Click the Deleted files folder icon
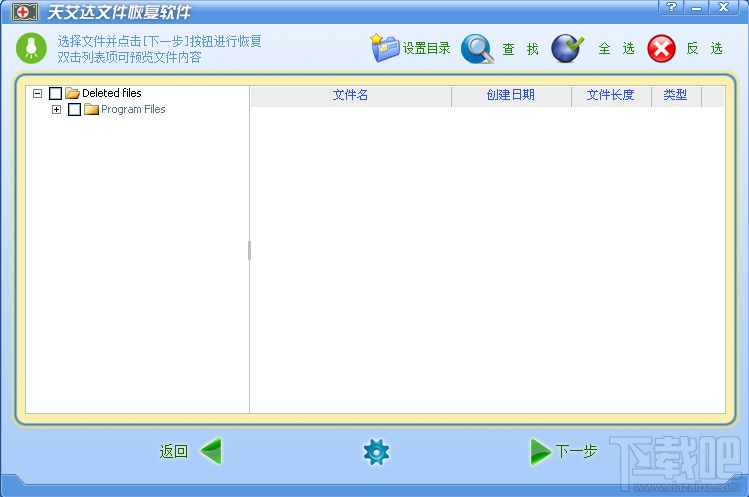The width and height of the screenshot is (749, 497). click(x=72, y=93)
